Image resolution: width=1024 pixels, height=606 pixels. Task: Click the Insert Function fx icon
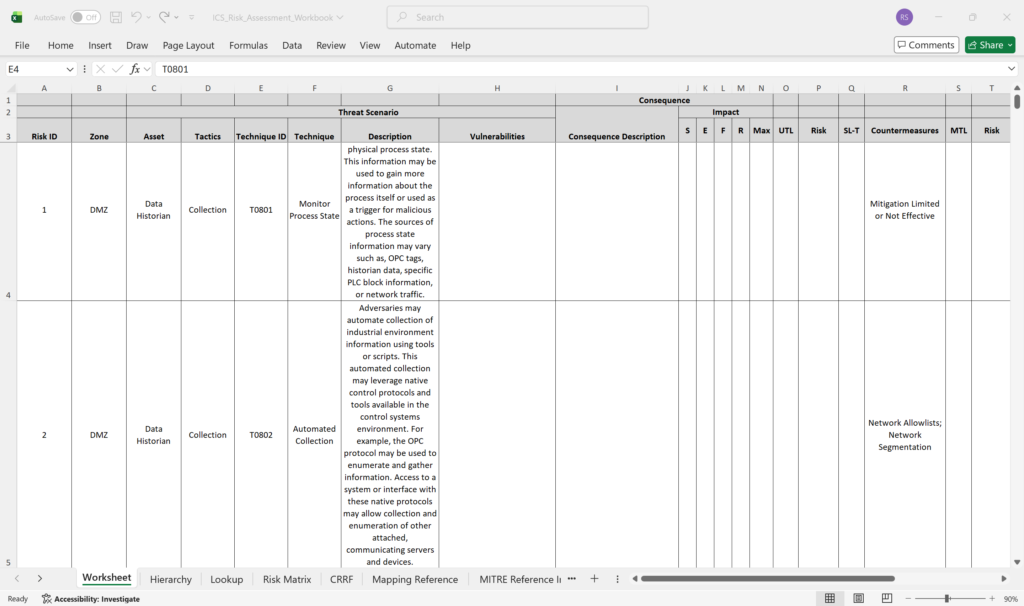135,69
